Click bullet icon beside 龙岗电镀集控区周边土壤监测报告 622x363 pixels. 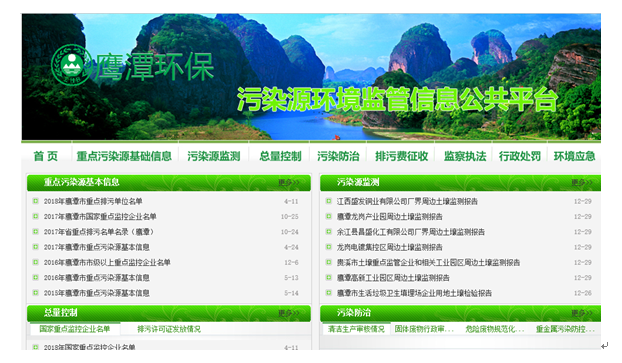pos(328,247)
